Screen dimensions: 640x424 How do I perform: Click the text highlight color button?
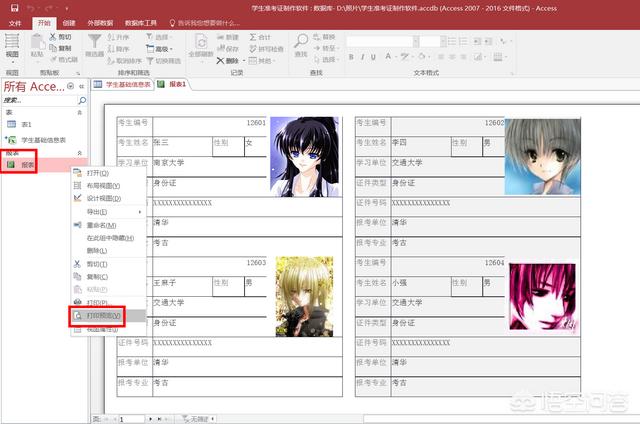point(404,57)
